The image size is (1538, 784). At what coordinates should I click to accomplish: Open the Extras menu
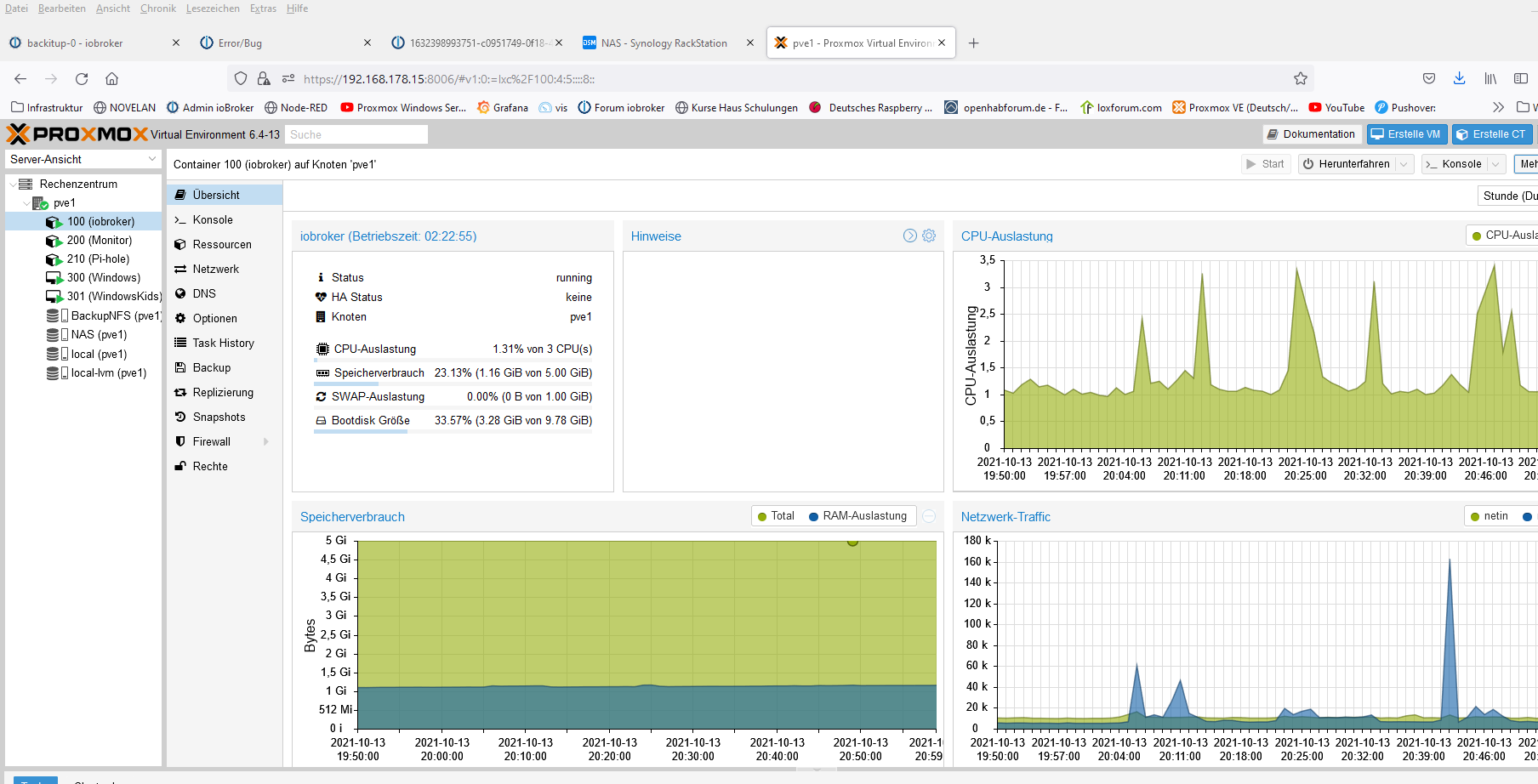[263, 9]
